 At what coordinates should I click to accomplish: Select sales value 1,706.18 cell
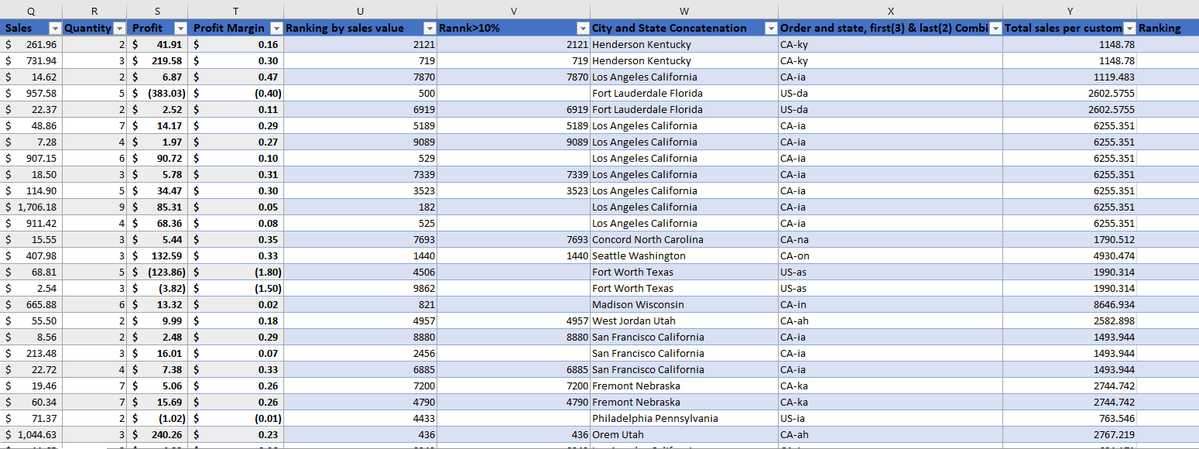[31, 207]
